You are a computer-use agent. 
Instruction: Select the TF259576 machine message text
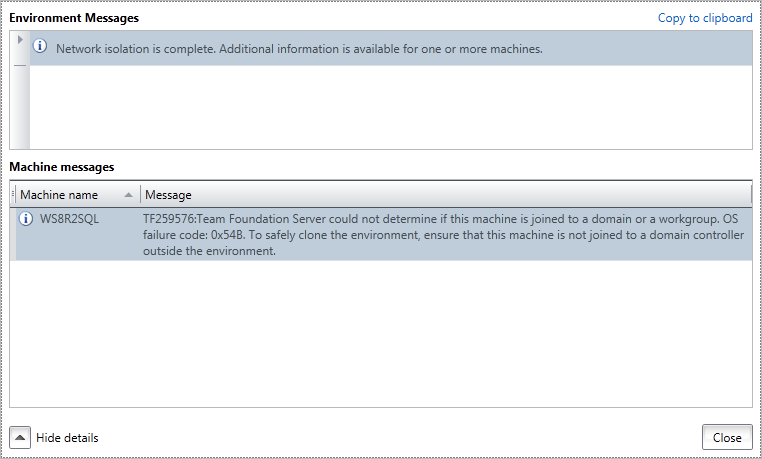(x=440, y=234)
